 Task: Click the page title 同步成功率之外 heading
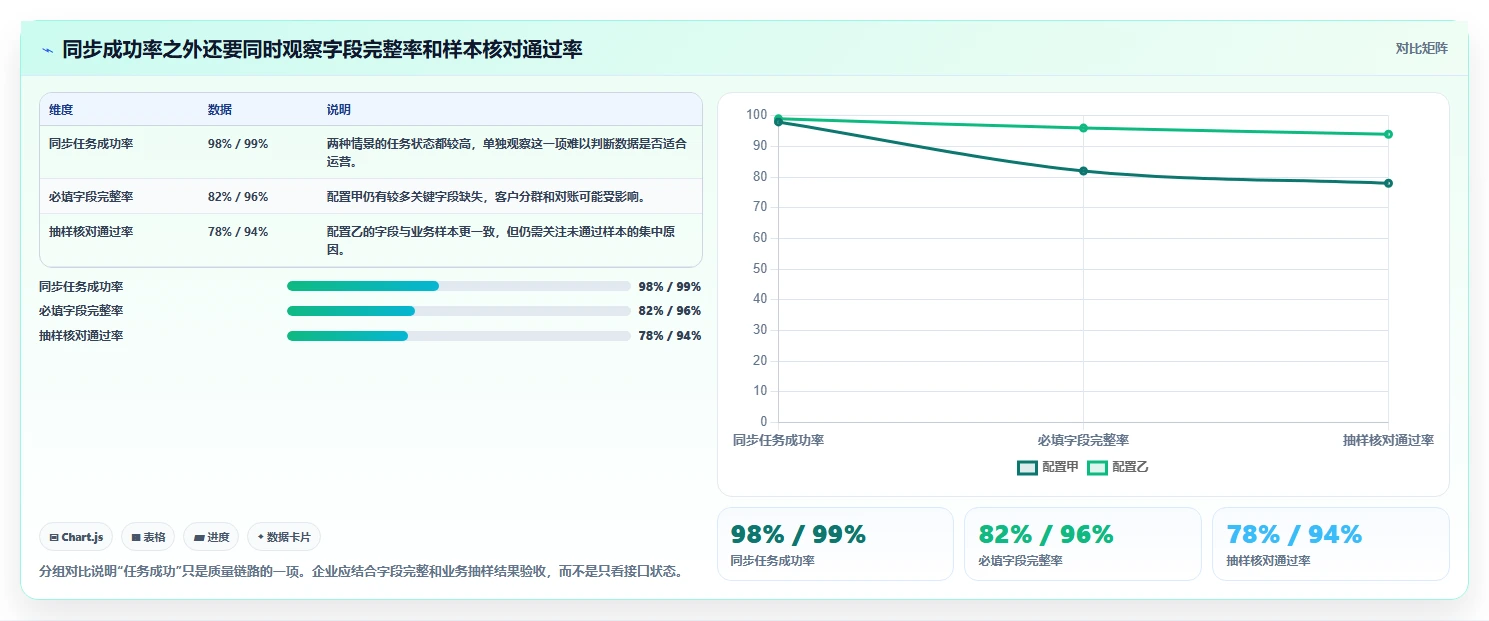322,49
